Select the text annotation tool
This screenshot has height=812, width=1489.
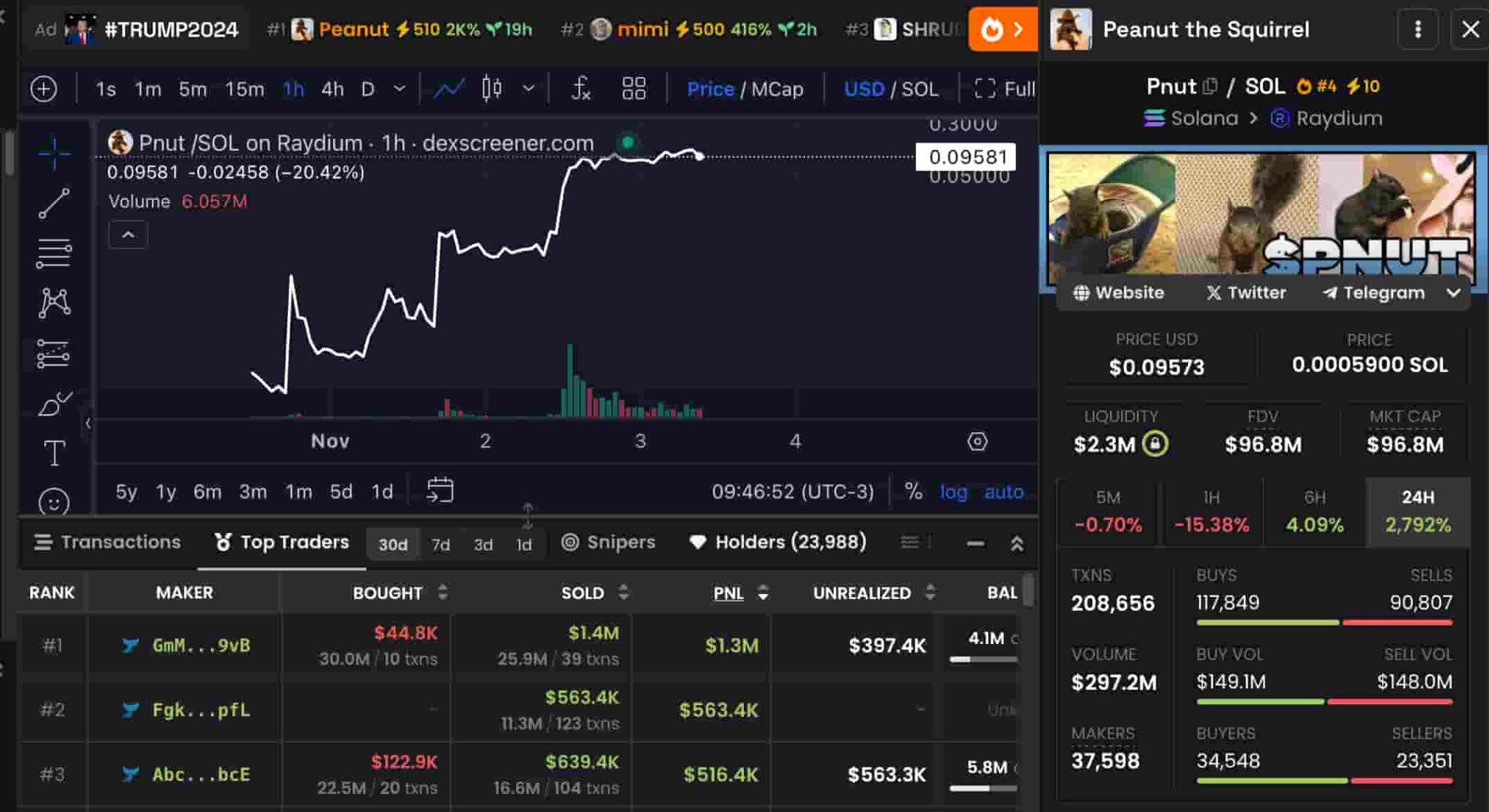55,452
